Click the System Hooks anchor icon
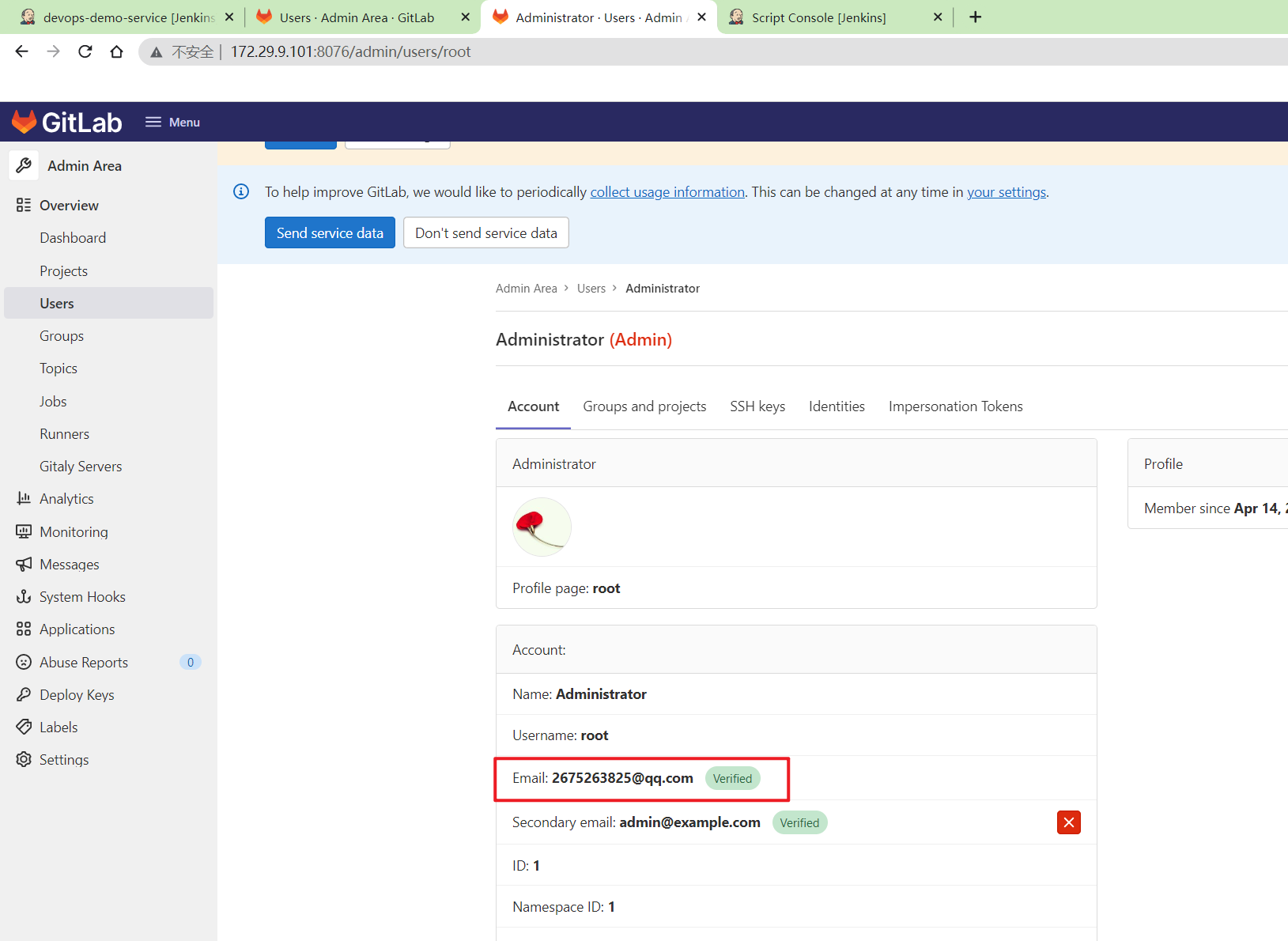The width and height of the screenshot is (1288, 941). click(24, 596)
